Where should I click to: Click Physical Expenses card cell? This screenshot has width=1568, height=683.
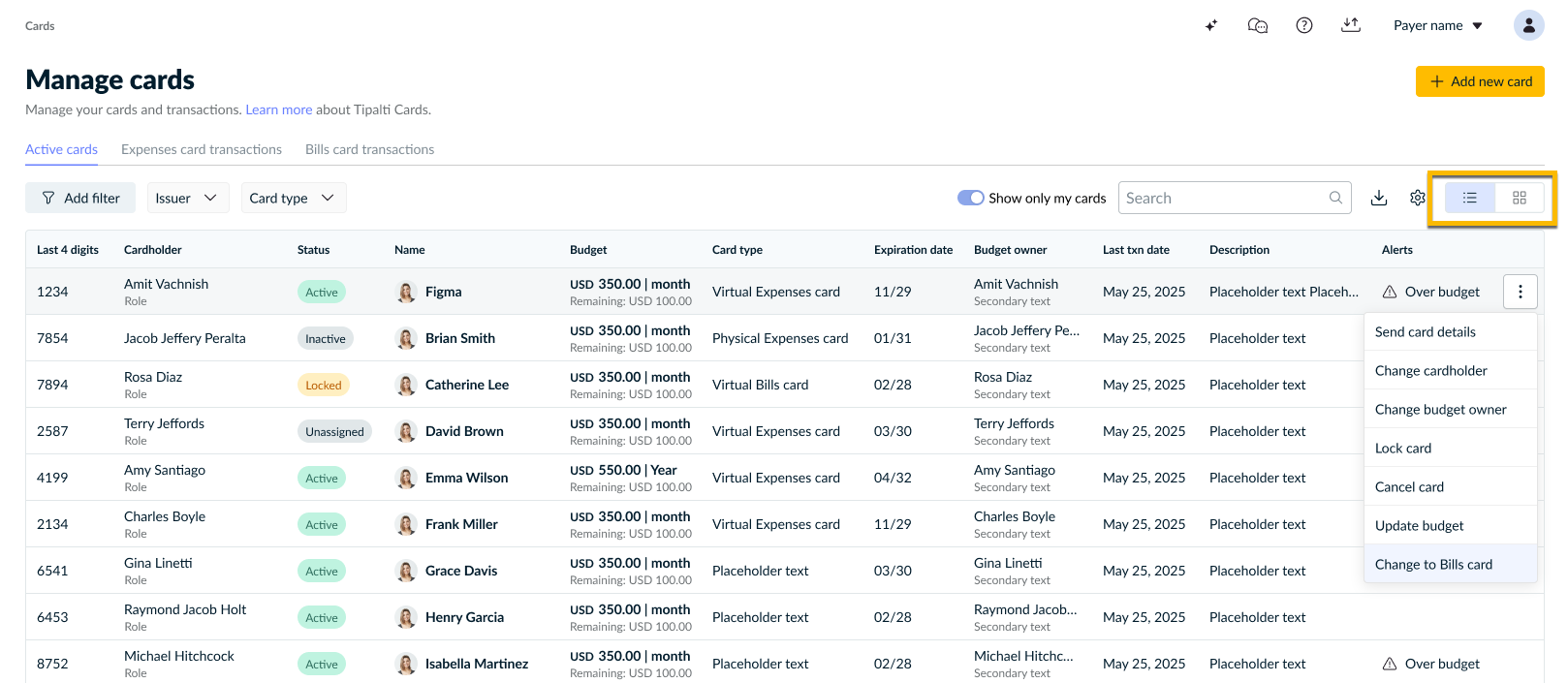[780, 338]
